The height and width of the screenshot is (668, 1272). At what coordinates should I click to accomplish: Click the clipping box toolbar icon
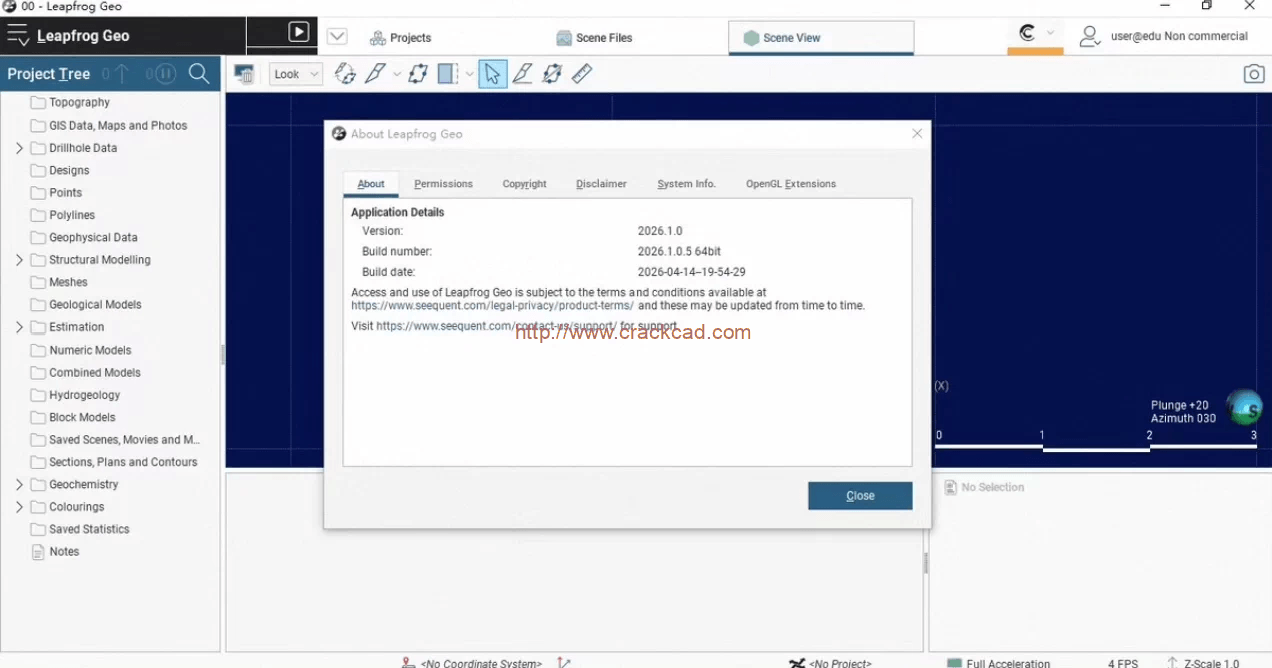tap(448, 74)
